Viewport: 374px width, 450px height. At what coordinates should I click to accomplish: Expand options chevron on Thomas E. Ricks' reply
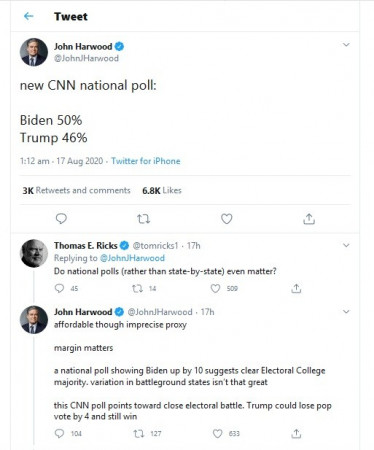(x=346, y=246)
